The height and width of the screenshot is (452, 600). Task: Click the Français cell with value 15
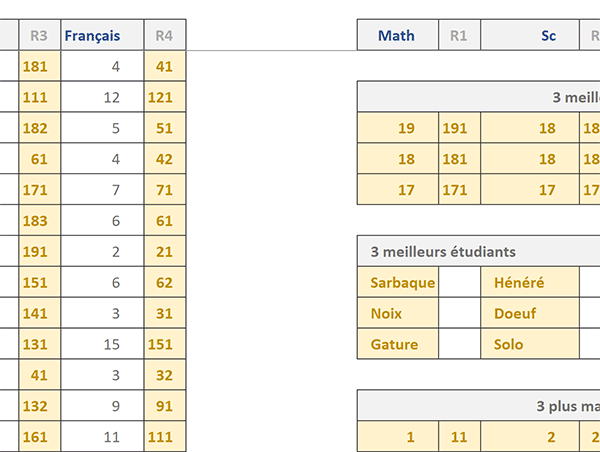click(x=102, y=344)
